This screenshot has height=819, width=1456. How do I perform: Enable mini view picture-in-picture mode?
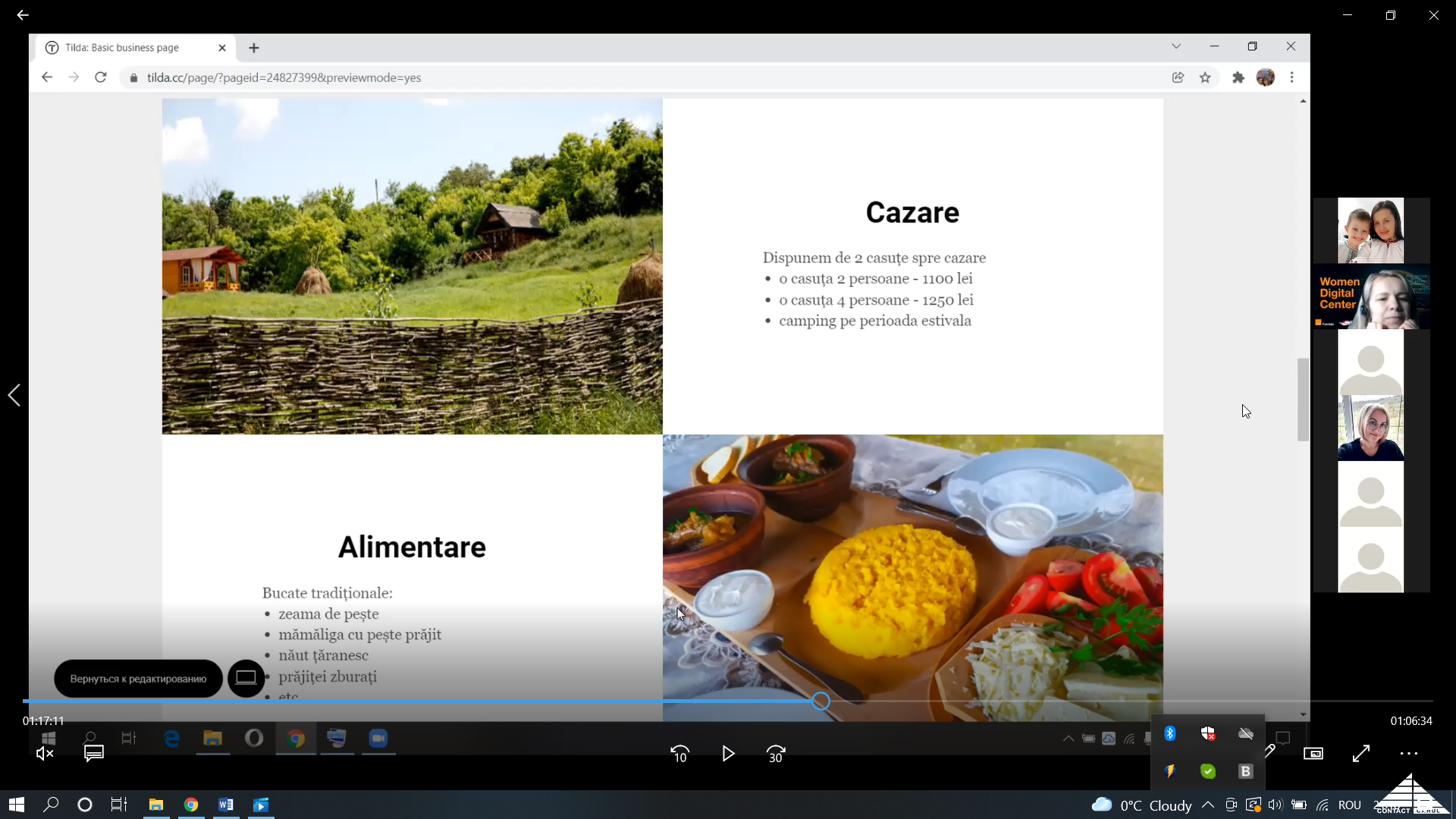(x=1313, y=754)
